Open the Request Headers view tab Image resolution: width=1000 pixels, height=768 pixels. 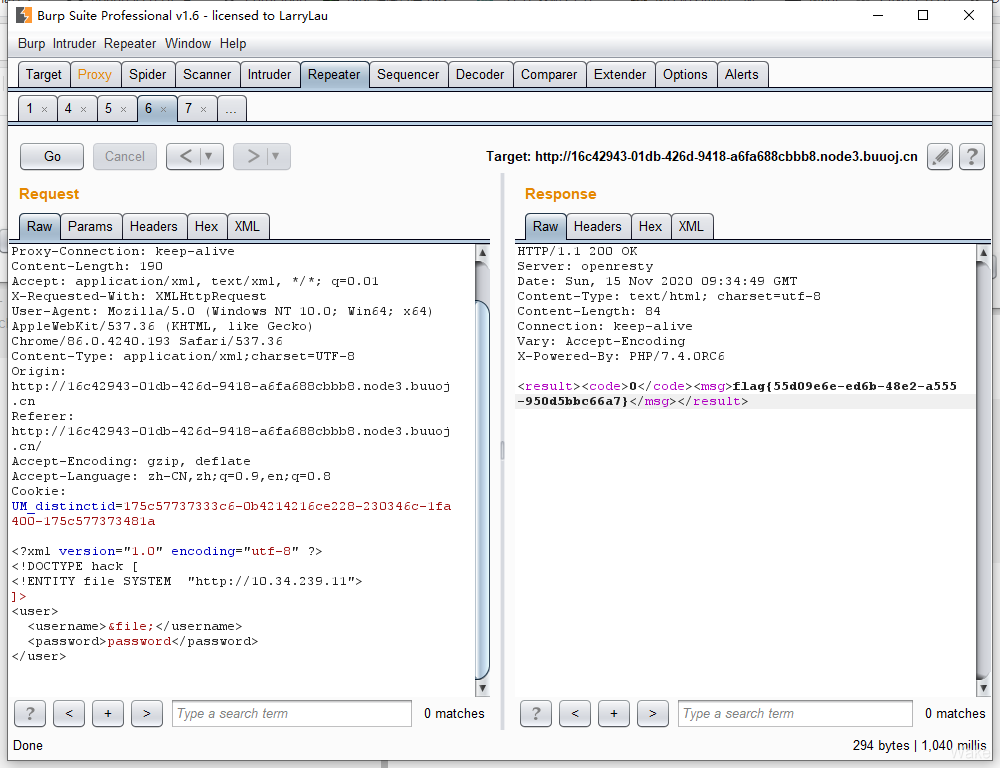click(154, 226)
